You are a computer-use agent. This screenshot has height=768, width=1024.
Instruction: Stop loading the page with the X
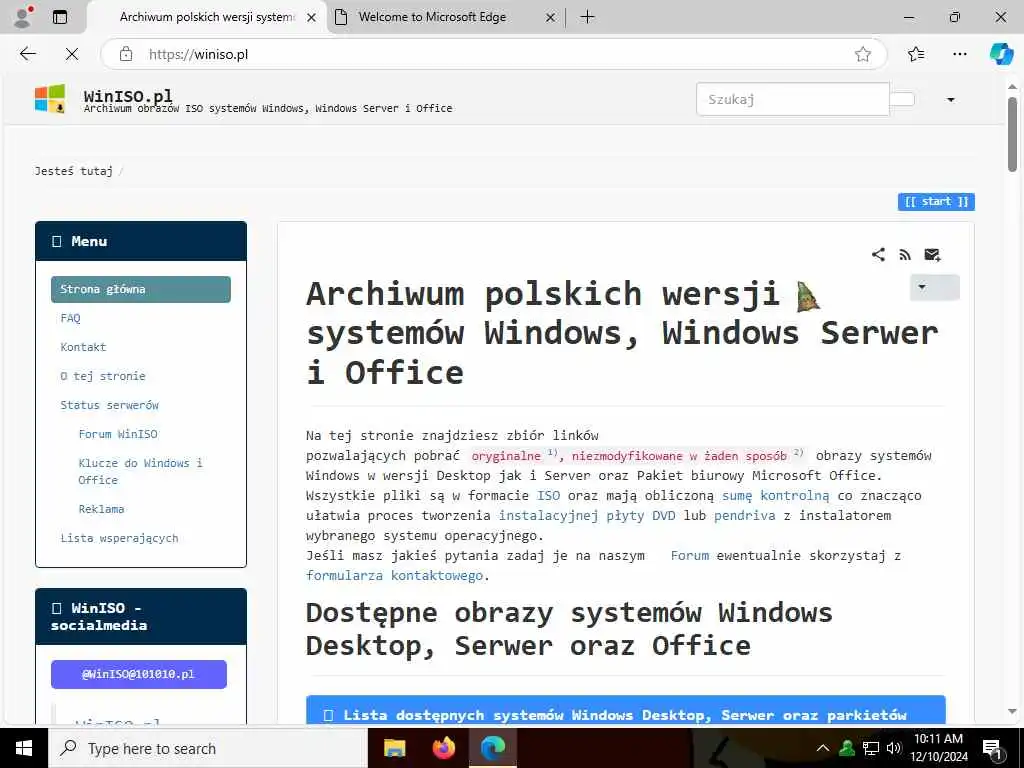click(x=72, y=54)
